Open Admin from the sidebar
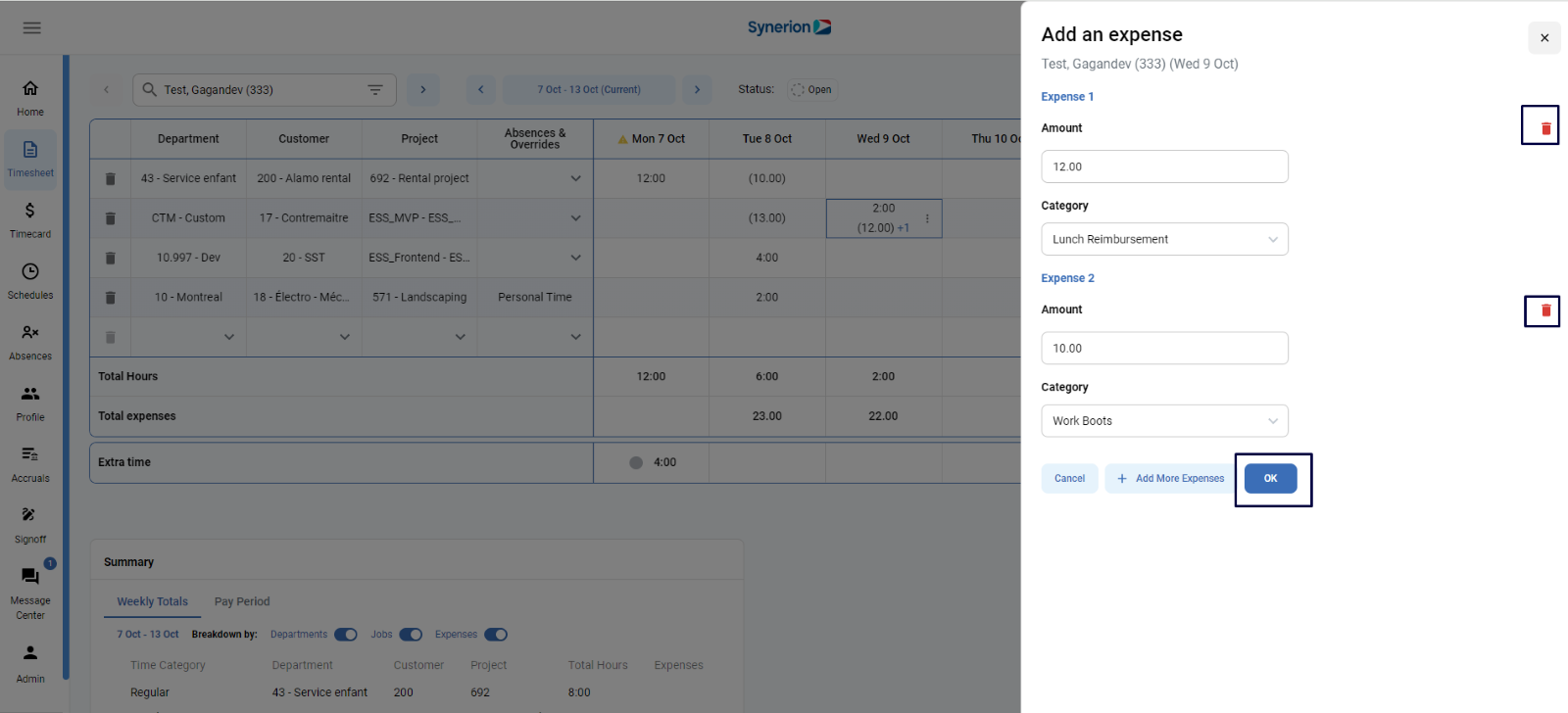The image size is (1568, 713). (x=30, y=664)
